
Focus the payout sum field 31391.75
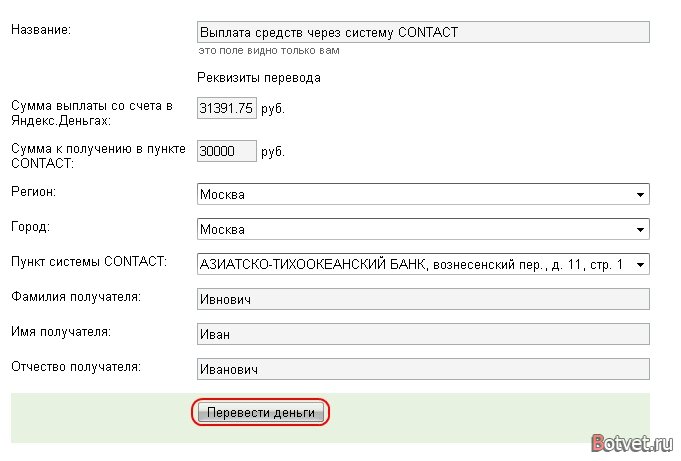click(227, 108)
